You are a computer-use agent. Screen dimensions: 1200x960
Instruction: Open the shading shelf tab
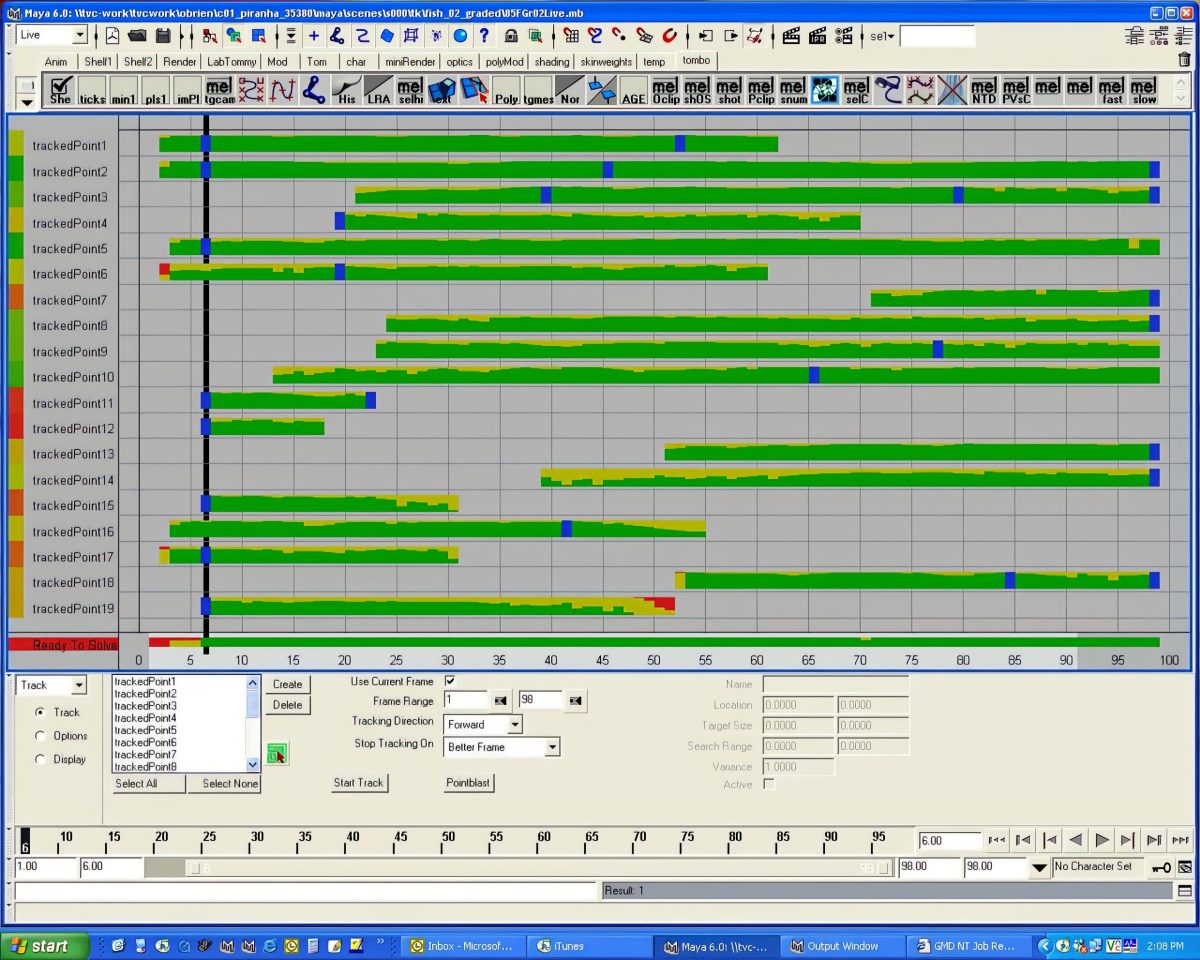pos(551,61)
